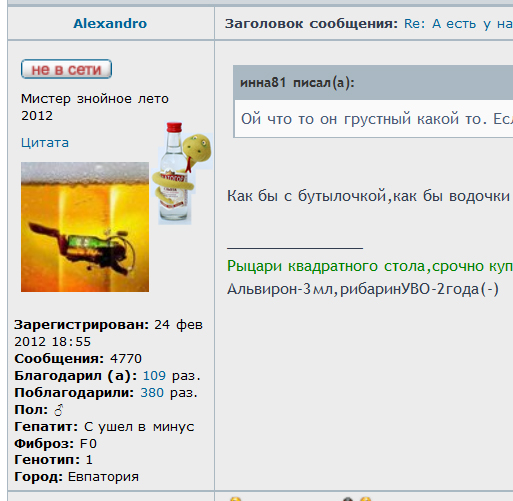
Task: Click the rank text 'Мистер знойное лето 2012'
Action: click(95, 107)
